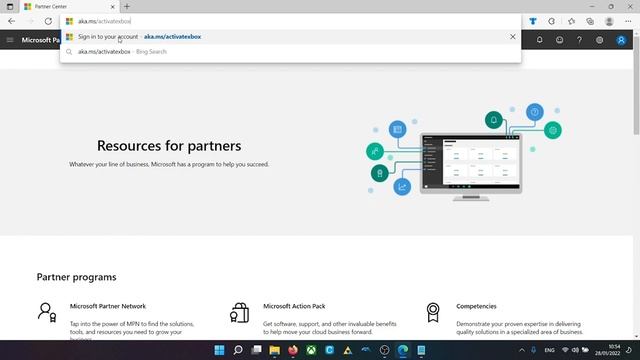This screenshot has height=360, width=640.
Task: Click the Microsoft Partner Network person icon
Action: tap(47, 312)
